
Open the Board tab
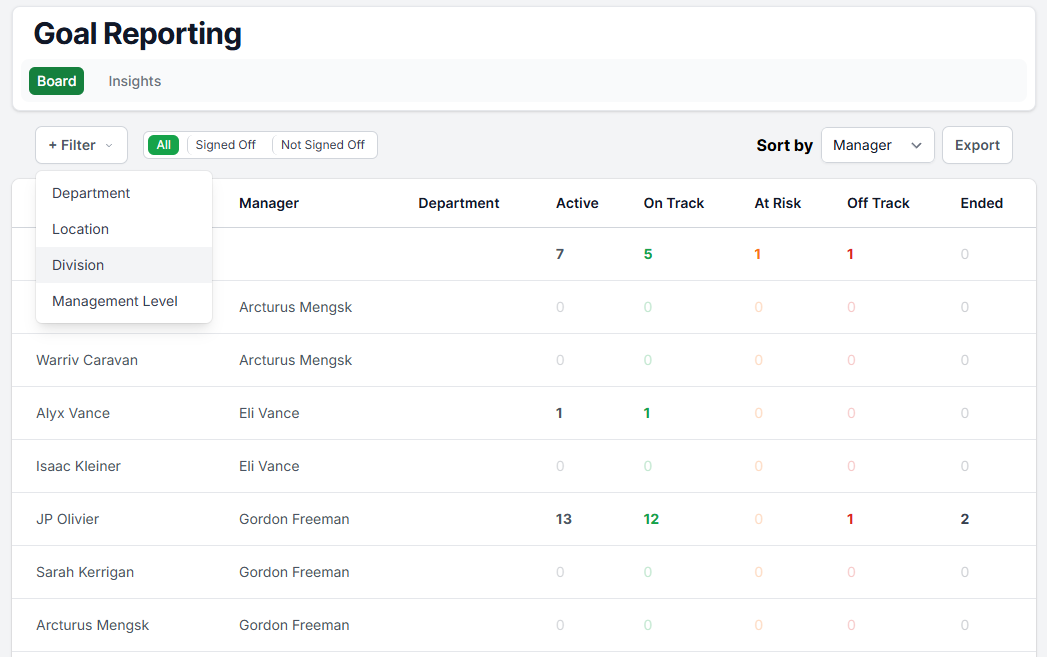(x=57, y=81)
